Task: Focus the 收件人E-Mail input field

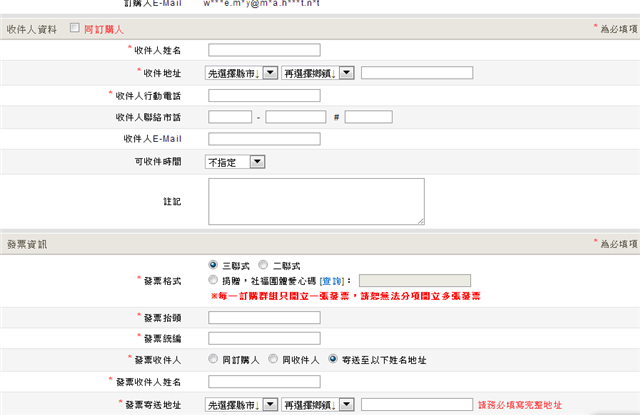Action: tap(264, 139)
